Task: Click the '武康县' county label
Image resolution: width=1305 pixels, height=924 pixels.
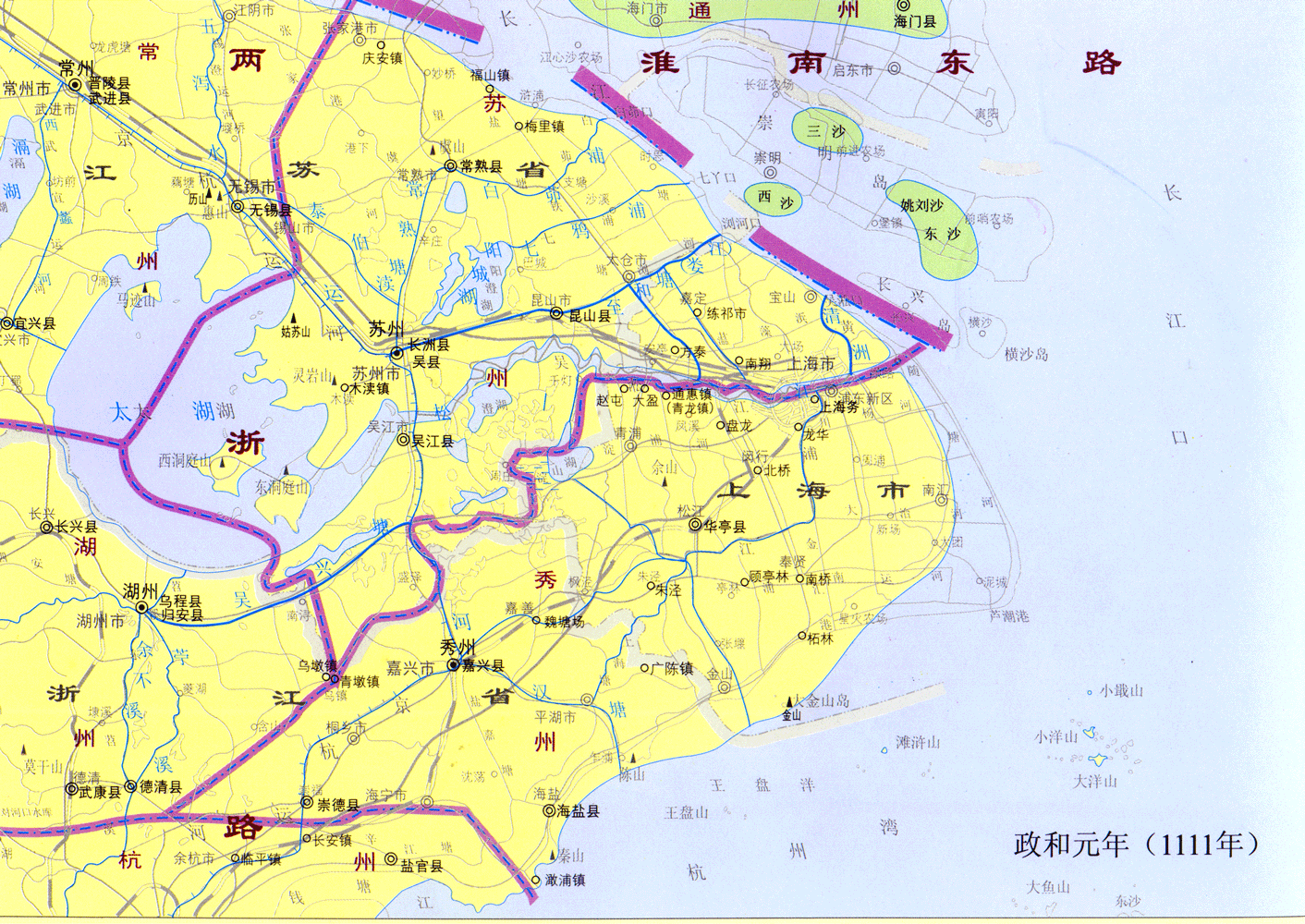Action: (x=100, y=792)
